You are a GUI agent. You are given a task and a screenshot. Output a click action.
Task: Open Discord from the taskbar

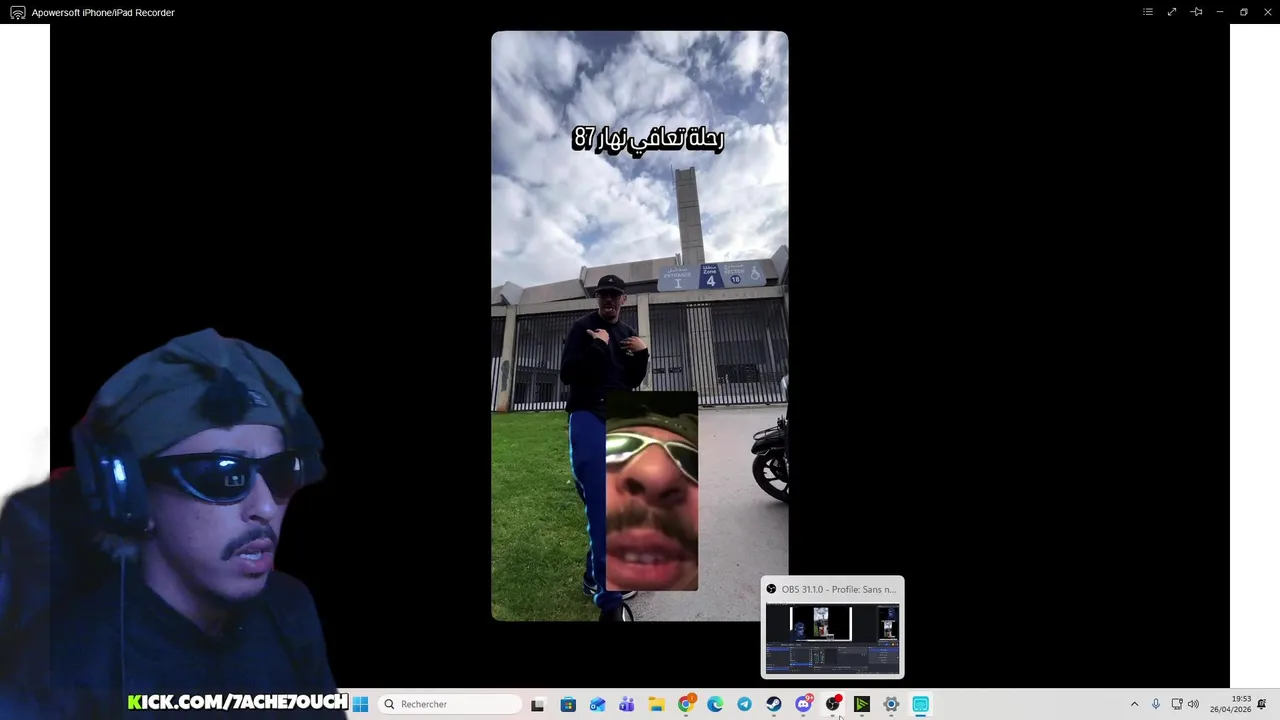[803, 704]
